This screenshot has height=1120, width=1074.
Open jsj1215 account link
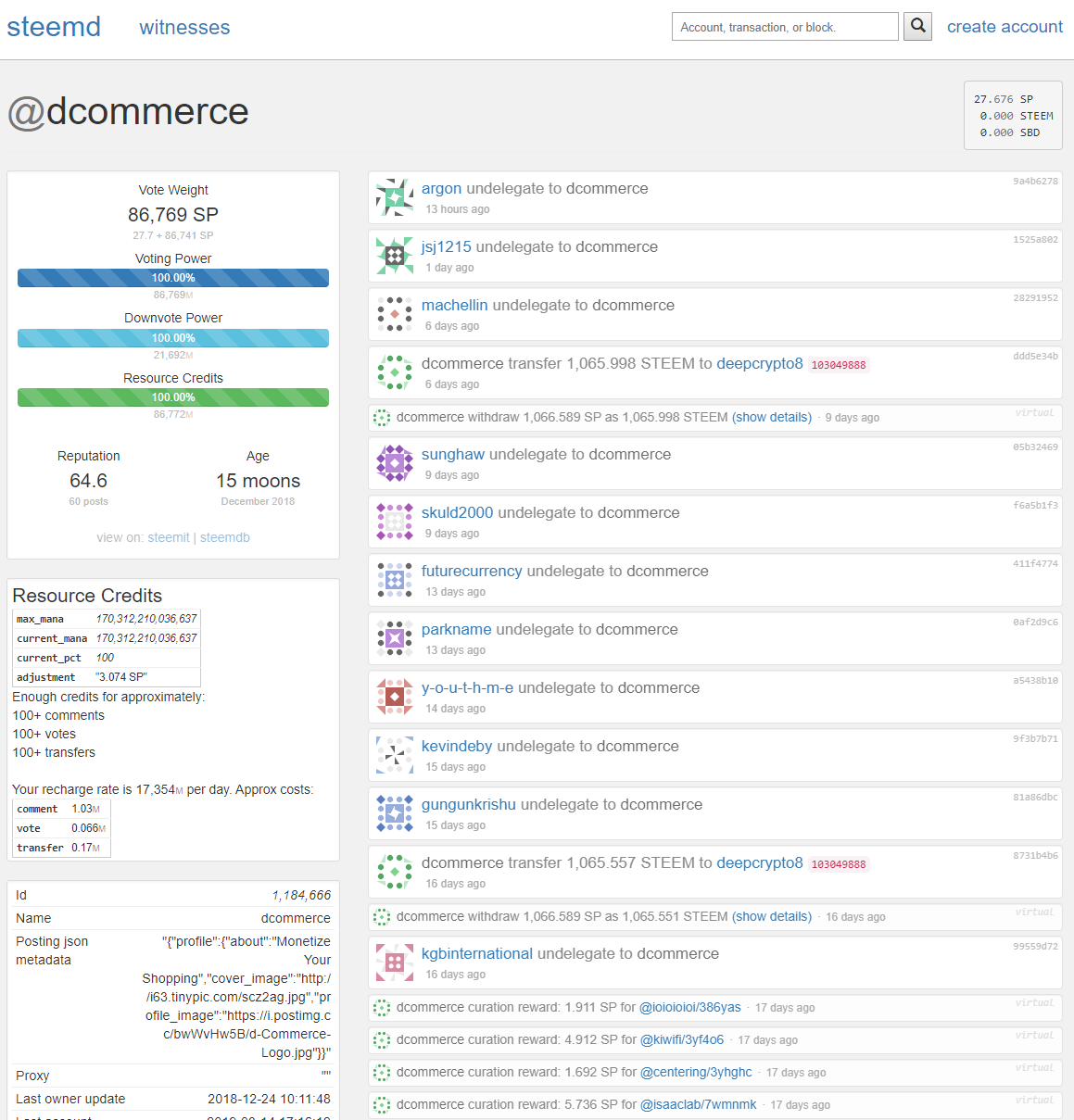point(447,247)
